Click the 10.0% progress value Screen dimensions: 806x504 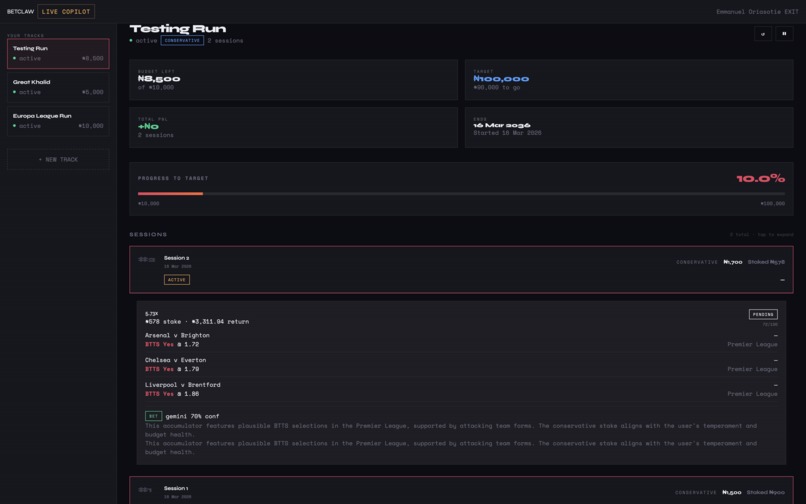click(760, 178)
